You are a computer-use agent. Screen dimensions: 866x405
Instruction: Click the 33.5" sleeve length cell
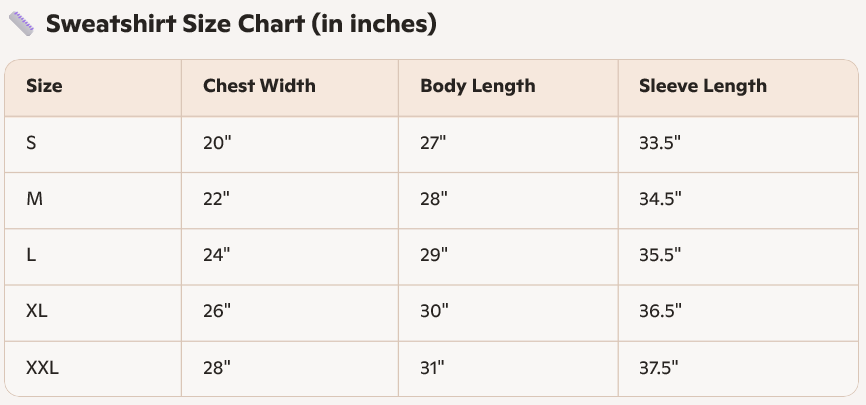(659, 143)
